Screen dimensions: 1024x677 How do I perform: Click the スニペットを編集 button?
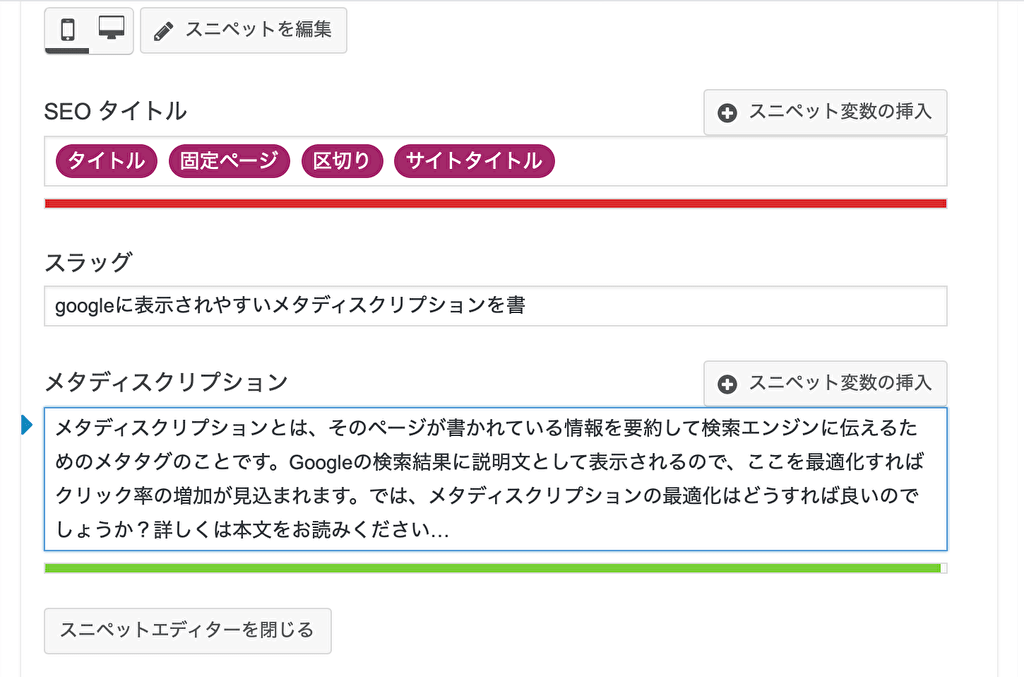tap(243, 30)
